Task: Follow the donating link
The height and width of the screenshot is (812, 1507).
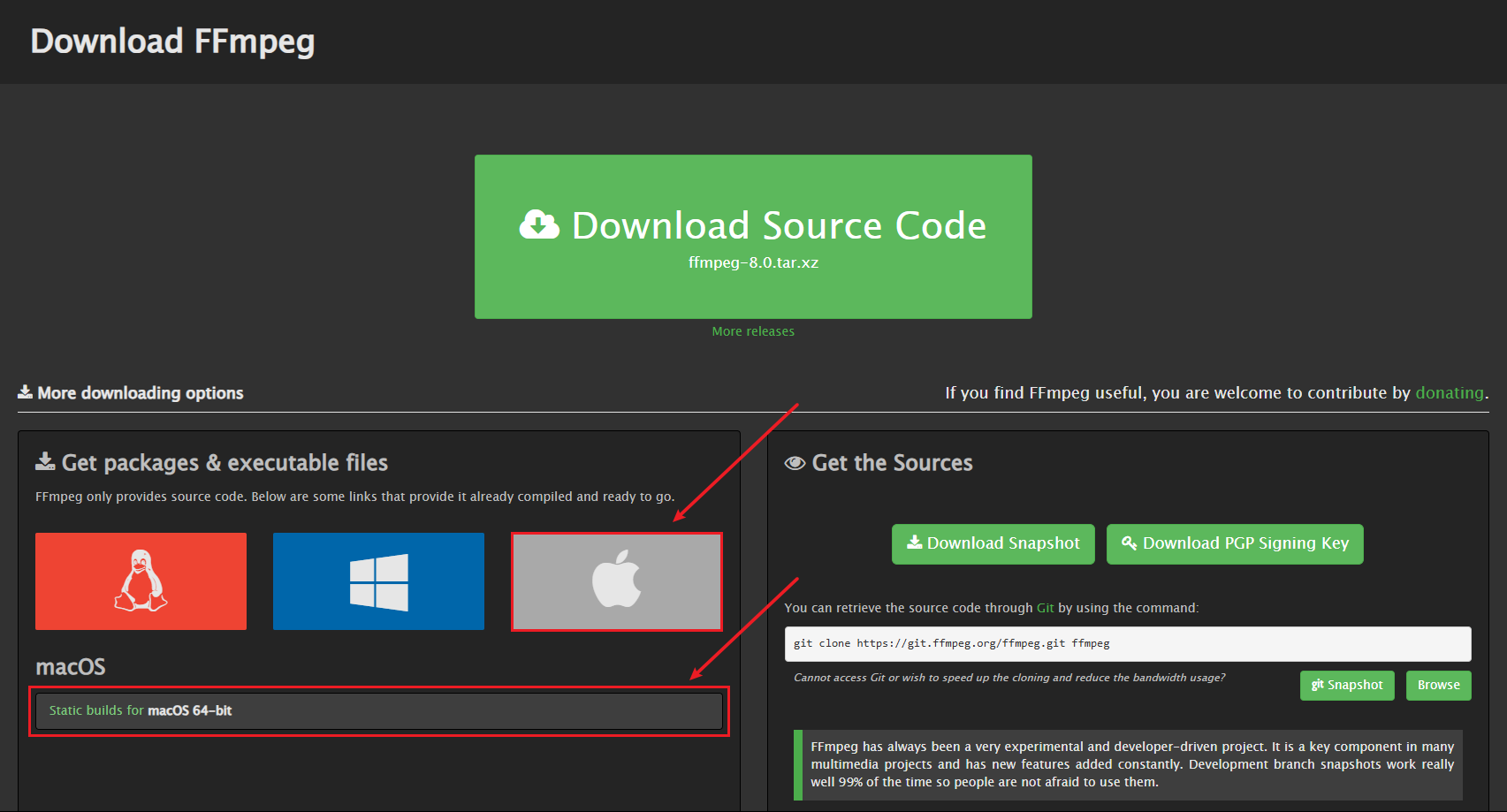Action: tap(1449, 392)
